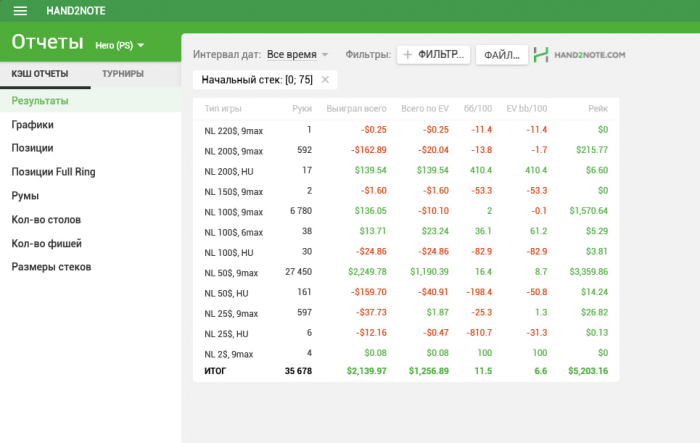Sort table by Руки column header
The height and width of the screenshot is (443, 700).
[x=302, y=108]
